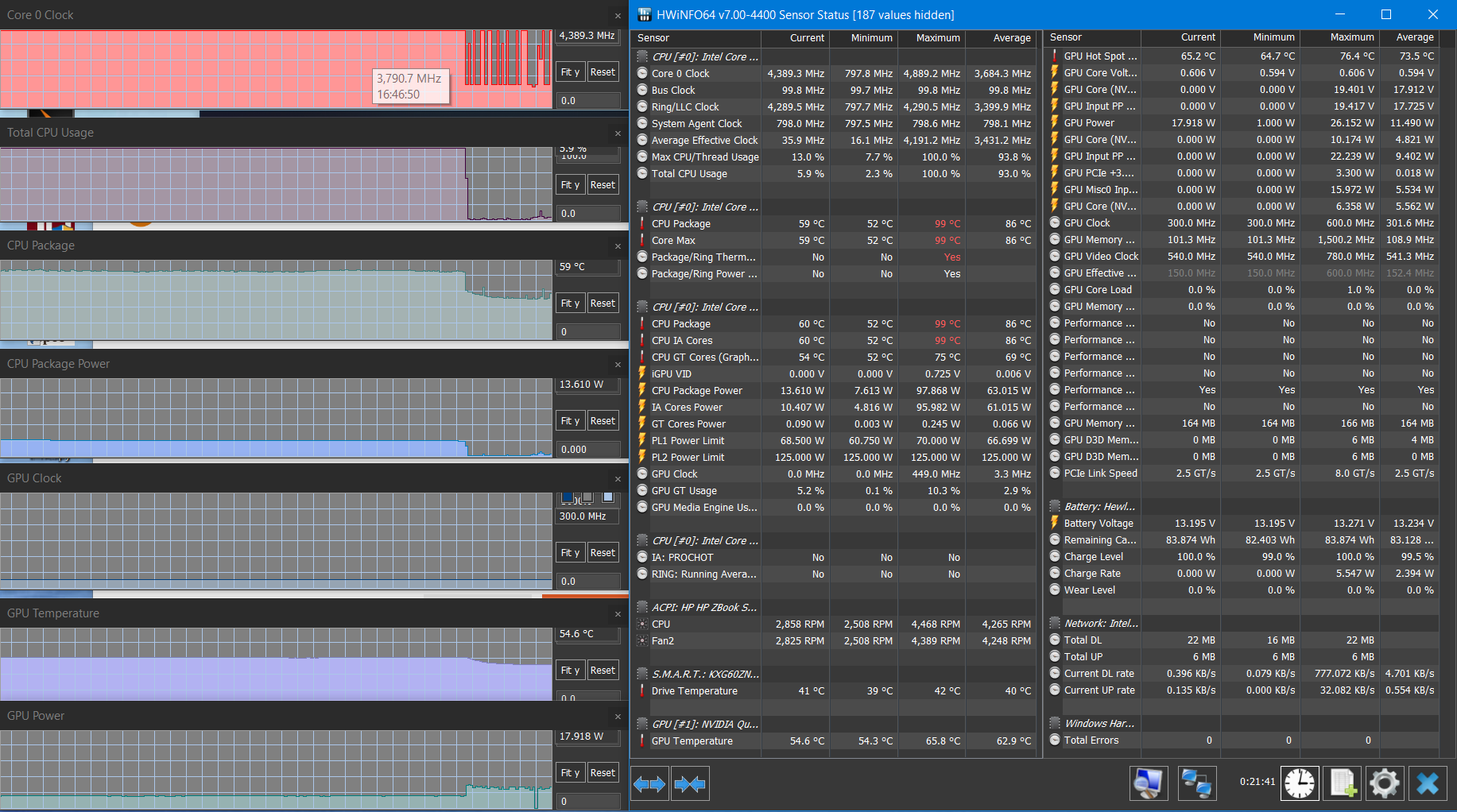Click the Maximum column header in right pane
This screenshot has width=1457, height=812.
(1339, 37)
